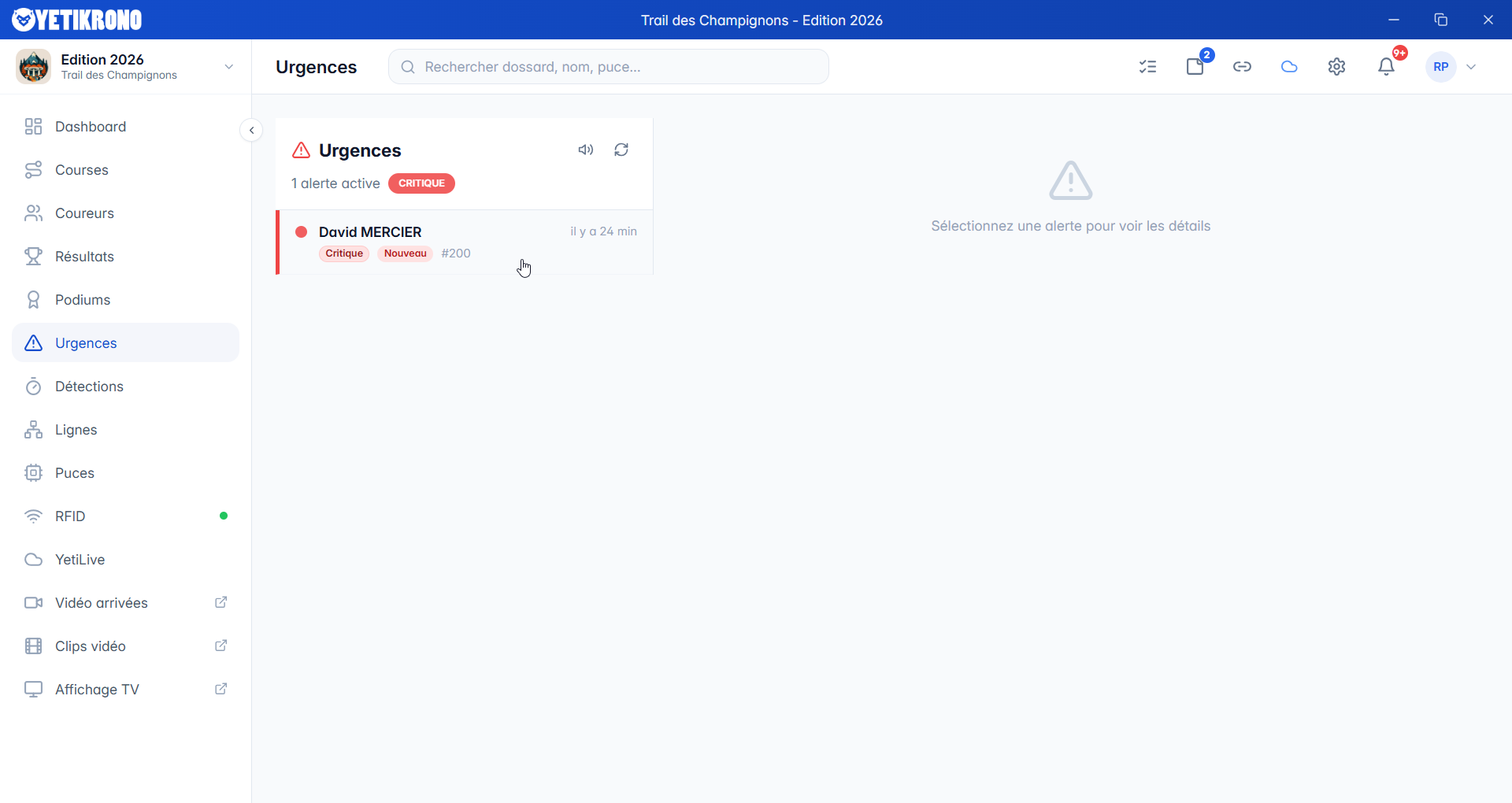Open the notifications bell
This screenshot has width=1512, height=803.
[1386, 67]
